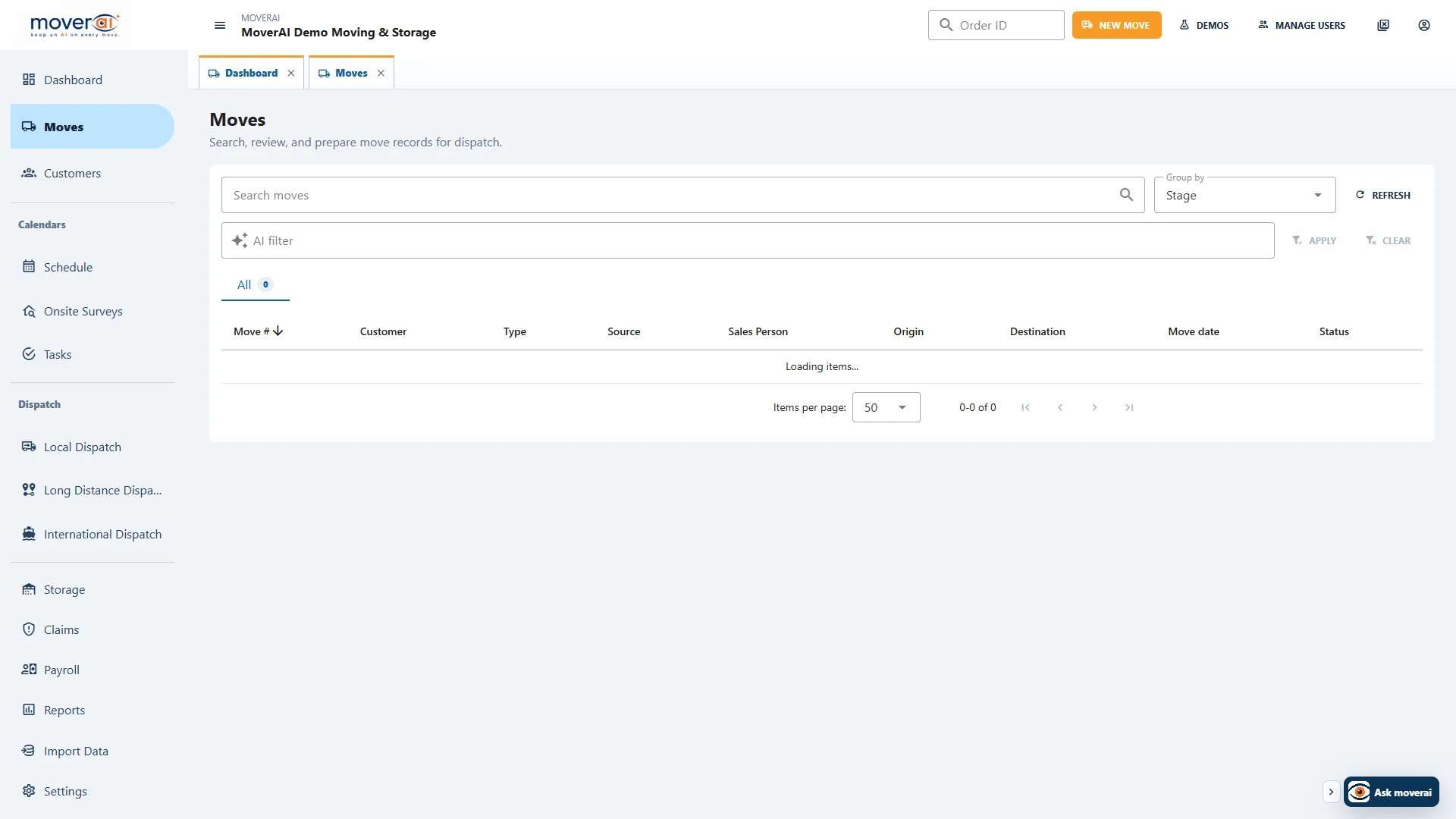Click the REFRESH button
The width and height of the screenshot is (1456, 819).
[1383, 195]
